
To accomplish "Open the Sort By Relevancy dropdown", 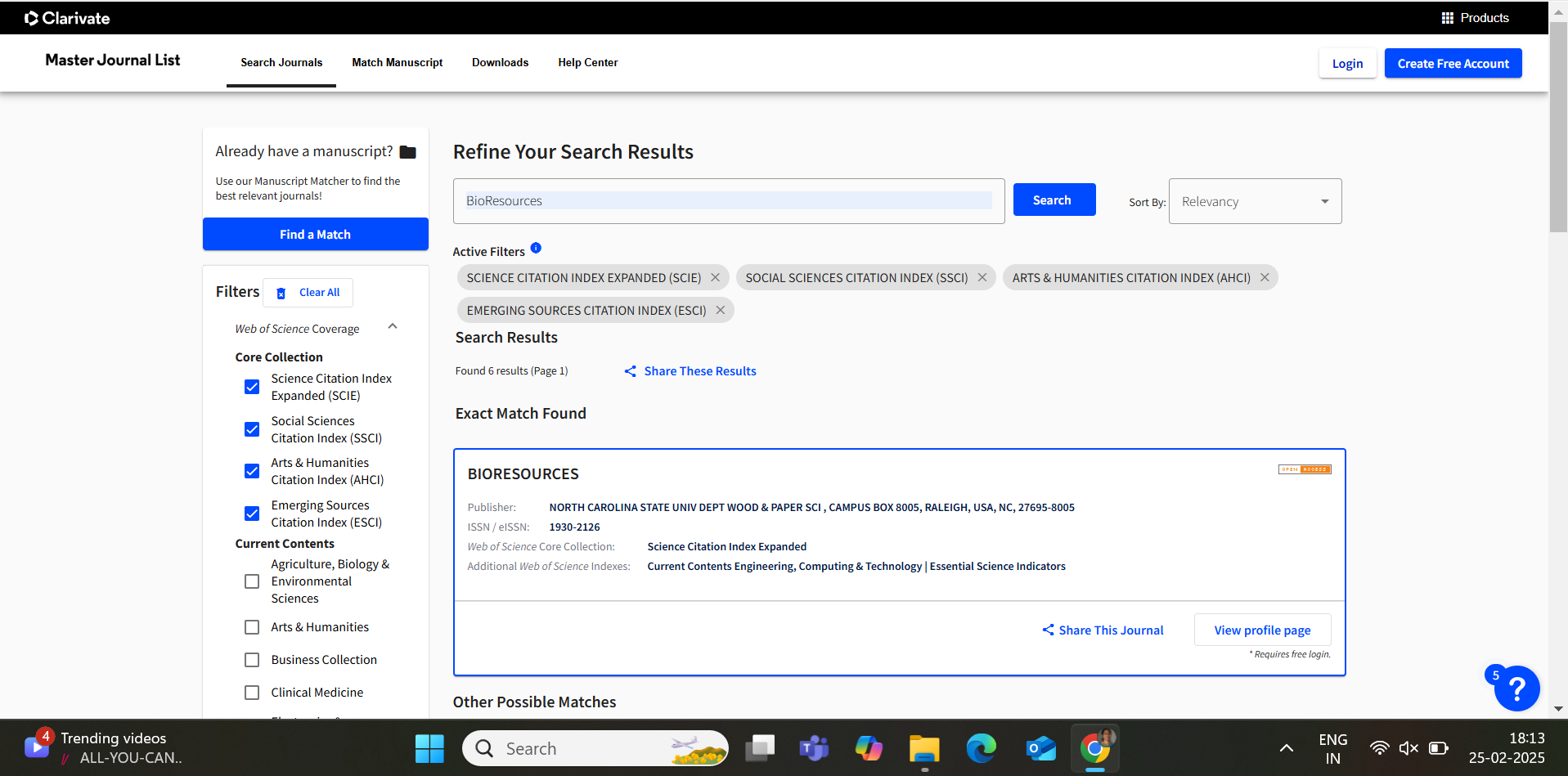I will tap(1255, 201).
